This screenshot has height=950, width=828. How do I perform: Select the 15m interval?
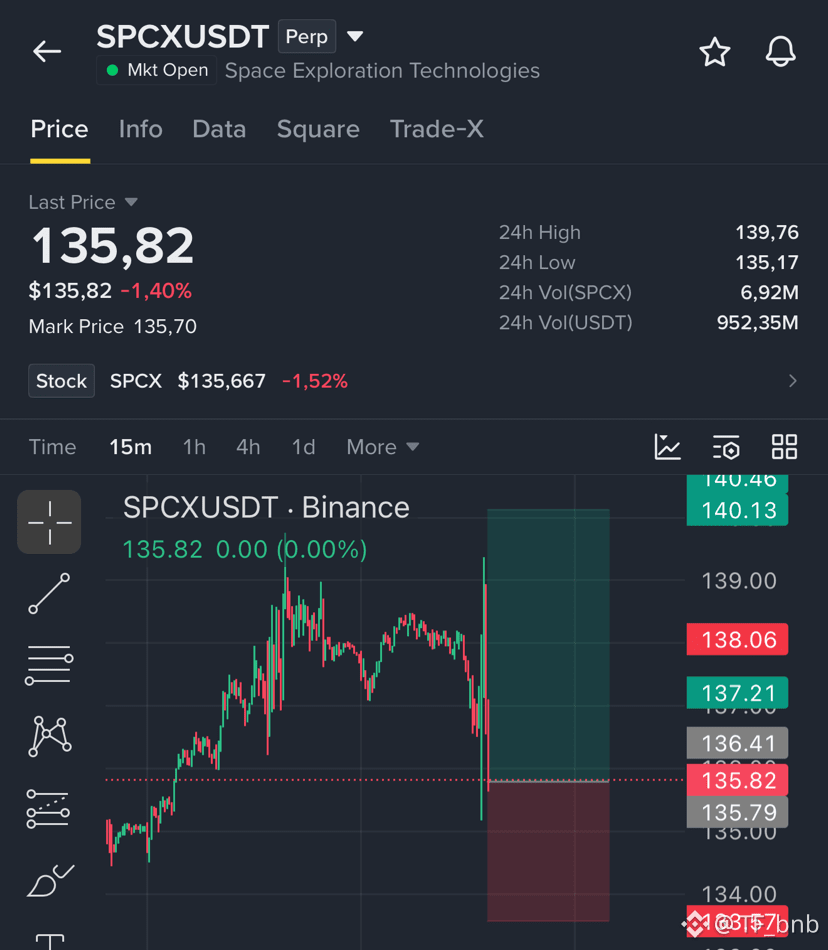click(130, 447)
